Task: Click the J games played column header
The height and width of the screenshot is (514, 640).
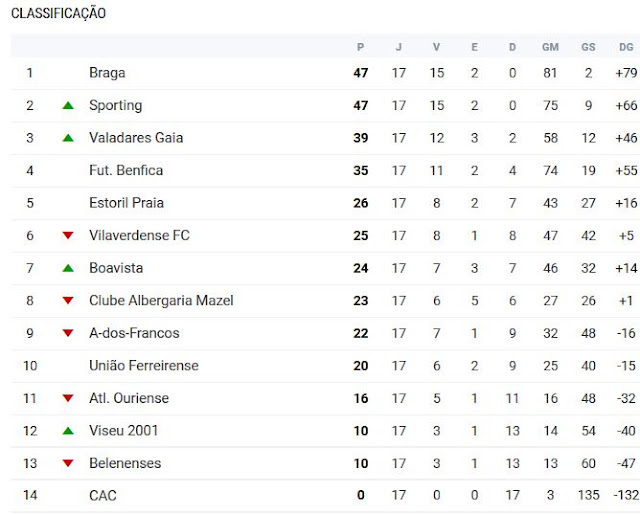Action: [399, 47]
